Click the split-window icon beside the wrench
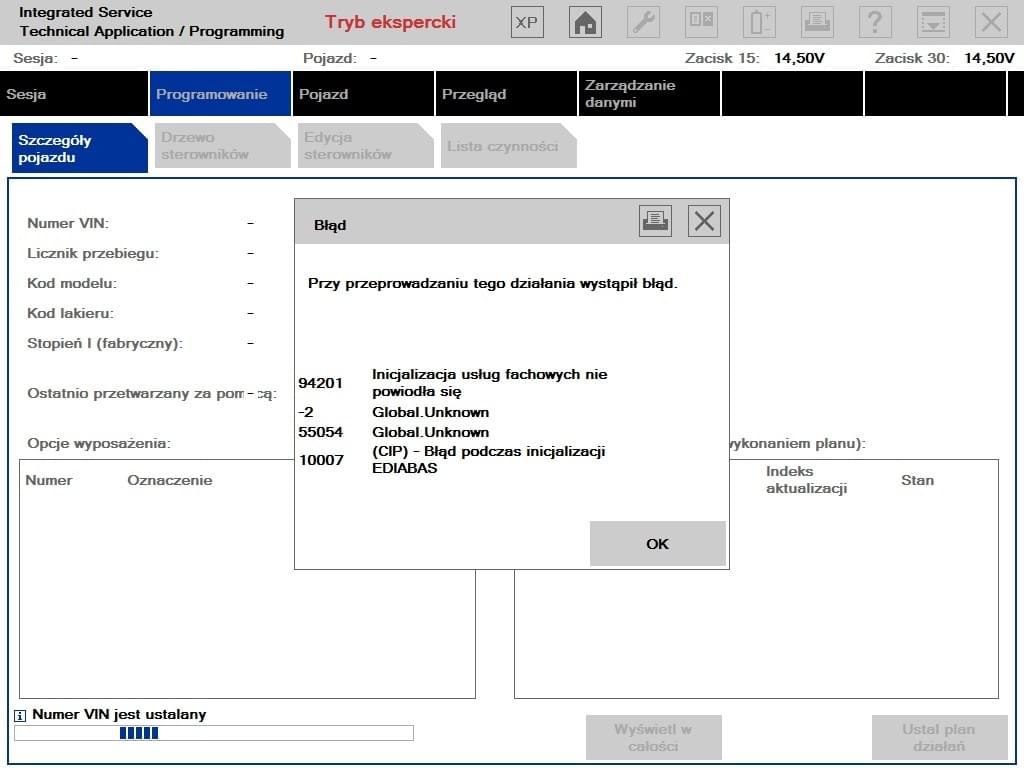 (701, 22)
